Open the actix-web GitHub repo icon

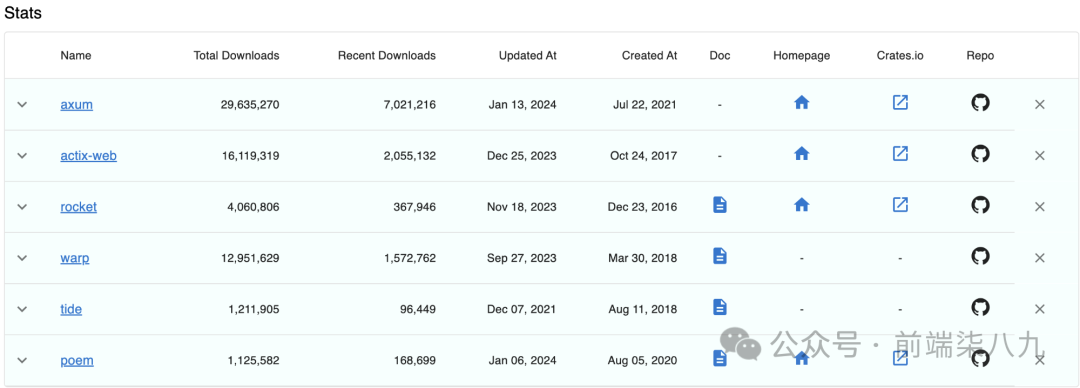[980, 154]
